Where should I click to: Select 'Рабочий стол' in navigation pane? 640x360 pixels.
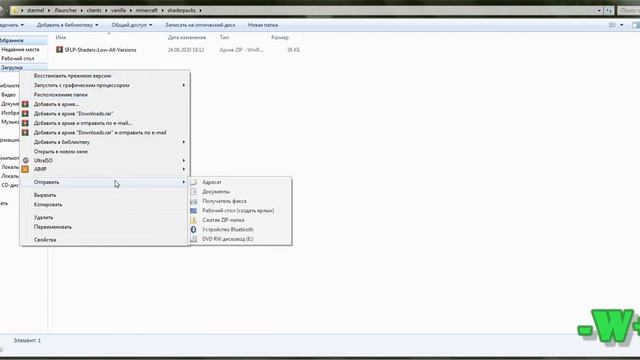point(18,58)
